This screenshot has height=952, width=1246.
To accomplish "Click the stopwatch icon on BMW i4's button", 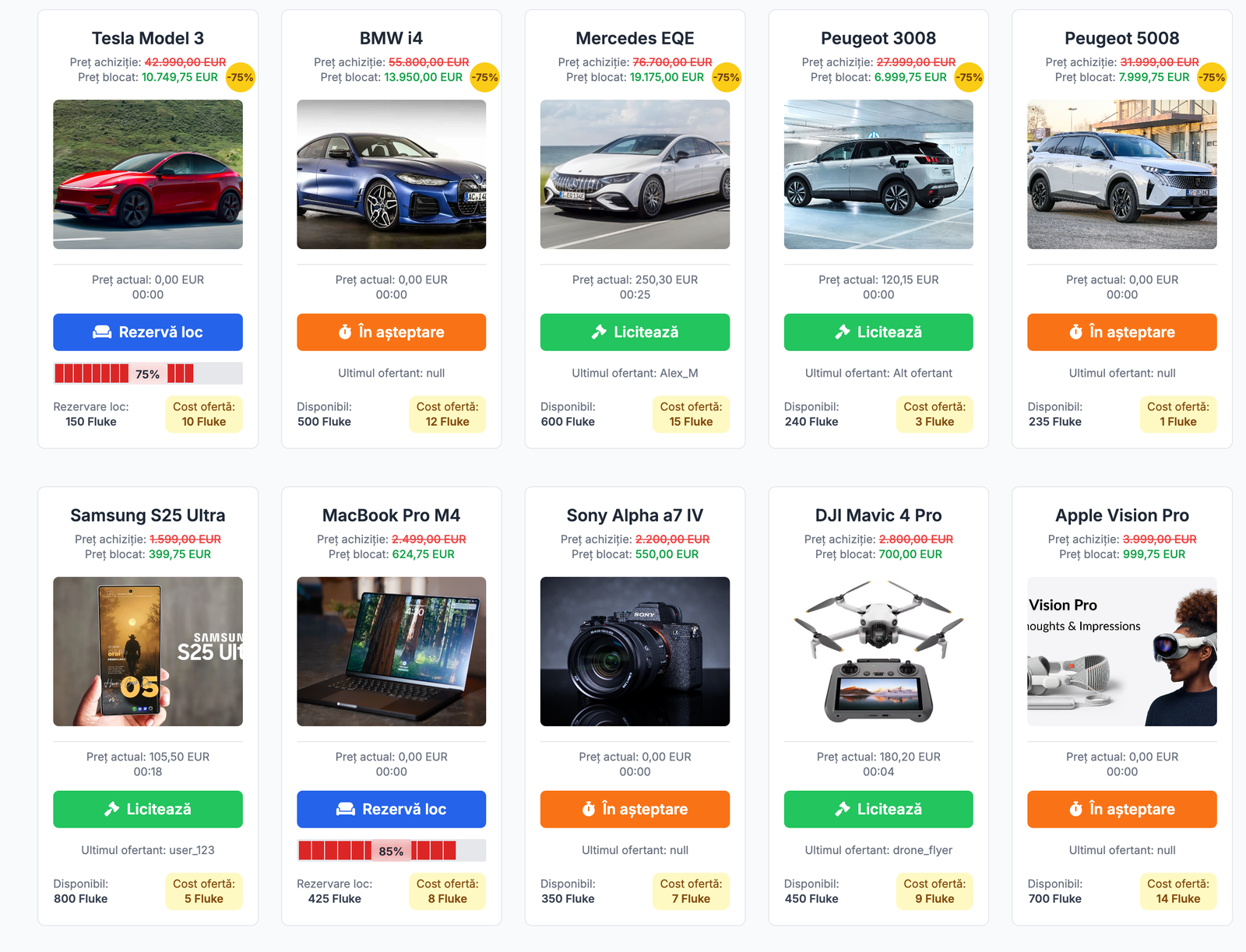I will click(x=345, y=332).
